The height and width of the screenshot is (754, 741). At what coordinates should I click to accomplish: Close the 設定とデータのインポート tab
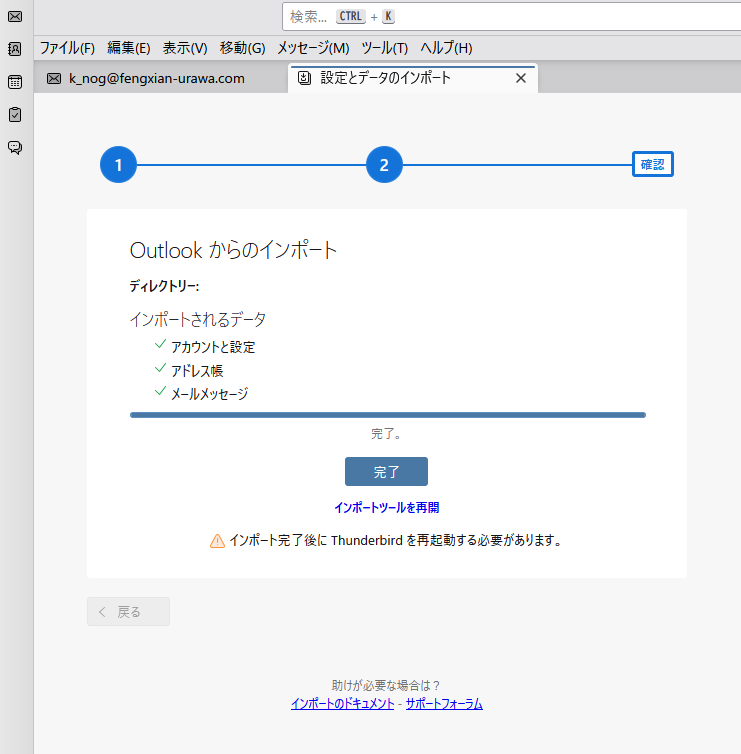(520, 78)
